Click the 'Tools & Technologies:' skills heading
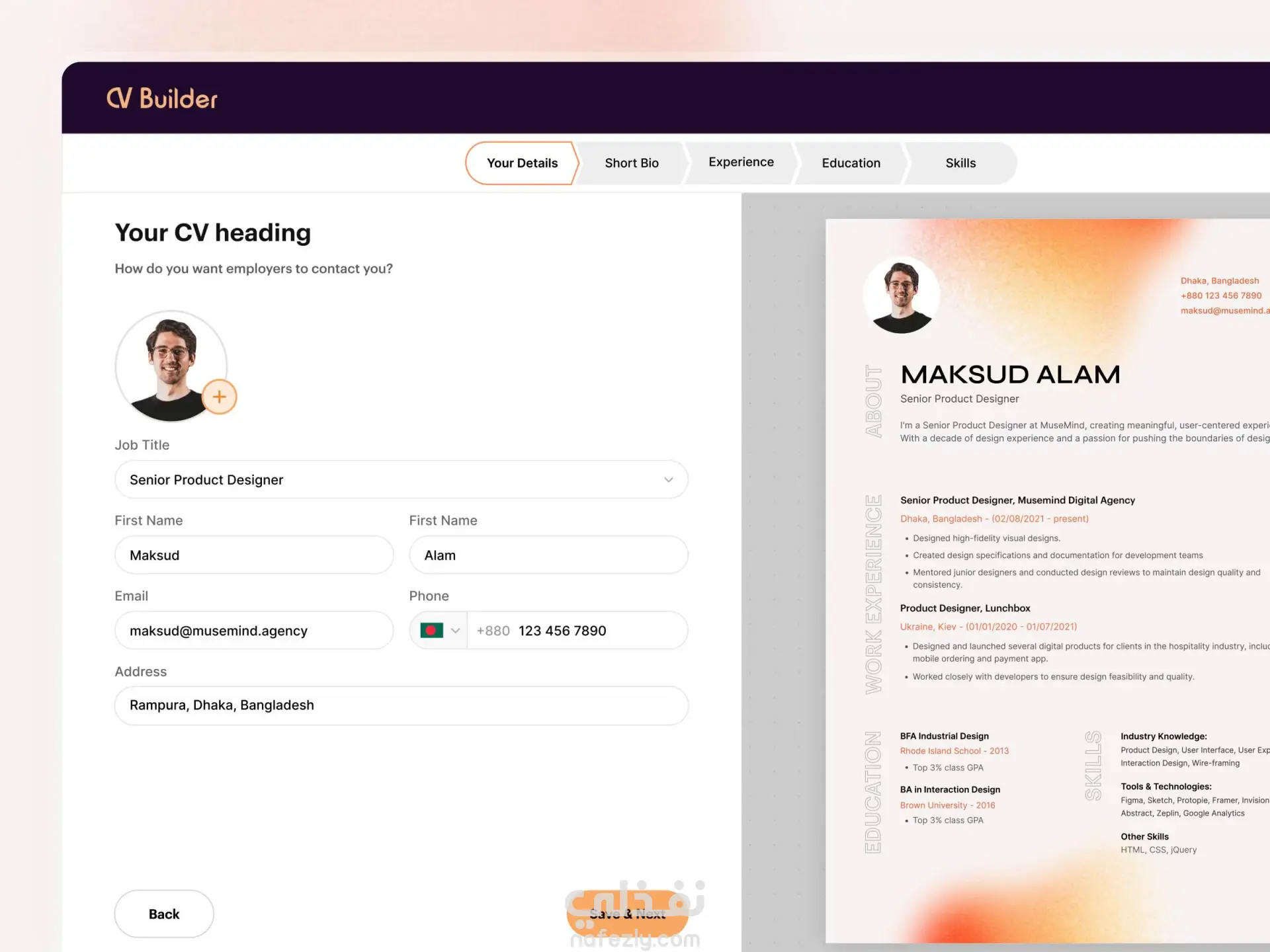The height and width of the screenshot is (952, 1270). coord(1166,787)
